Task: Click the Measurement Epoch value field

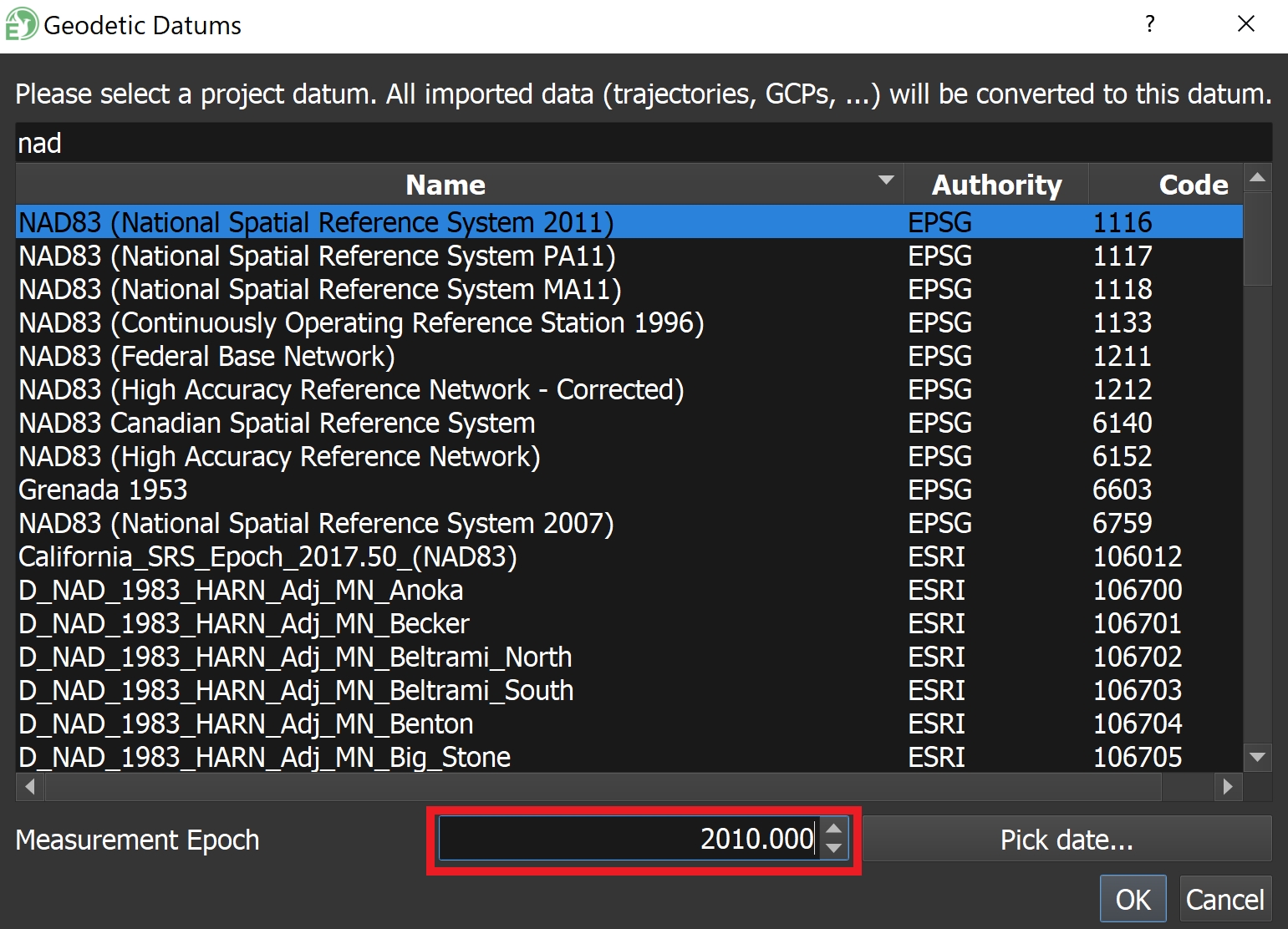Action: click(x=627, y=839)
